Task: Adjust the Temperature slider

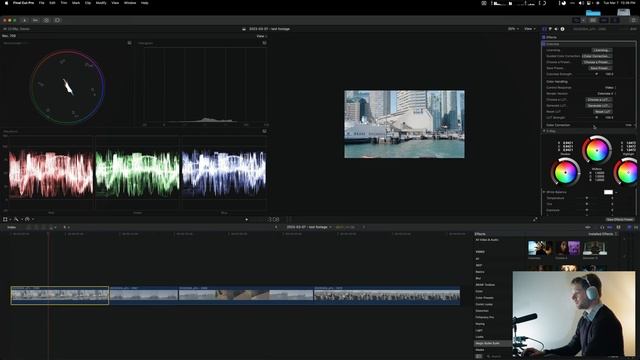Action: pos(587,198)
